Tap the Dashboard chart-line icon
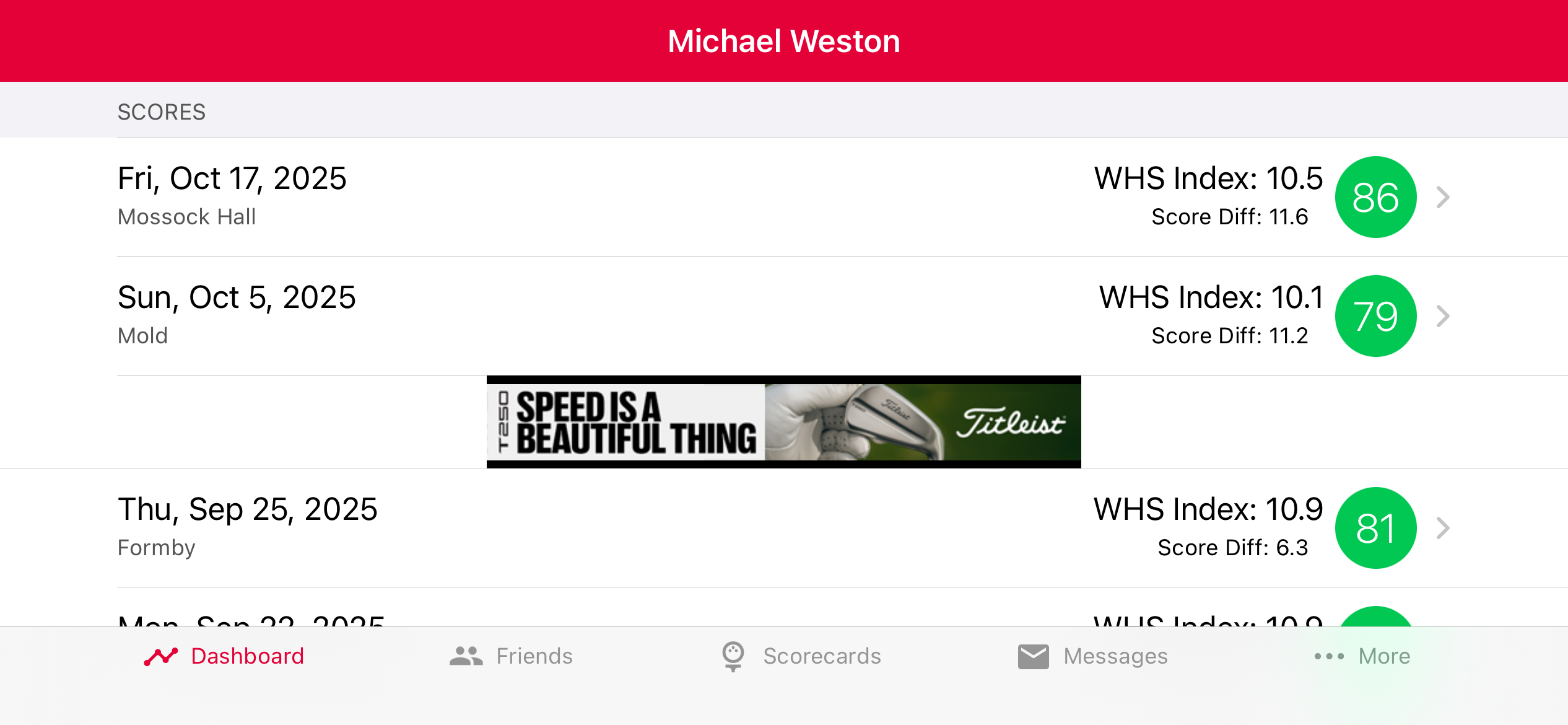The image size is (1568, 725). click(x=160, y=656)
